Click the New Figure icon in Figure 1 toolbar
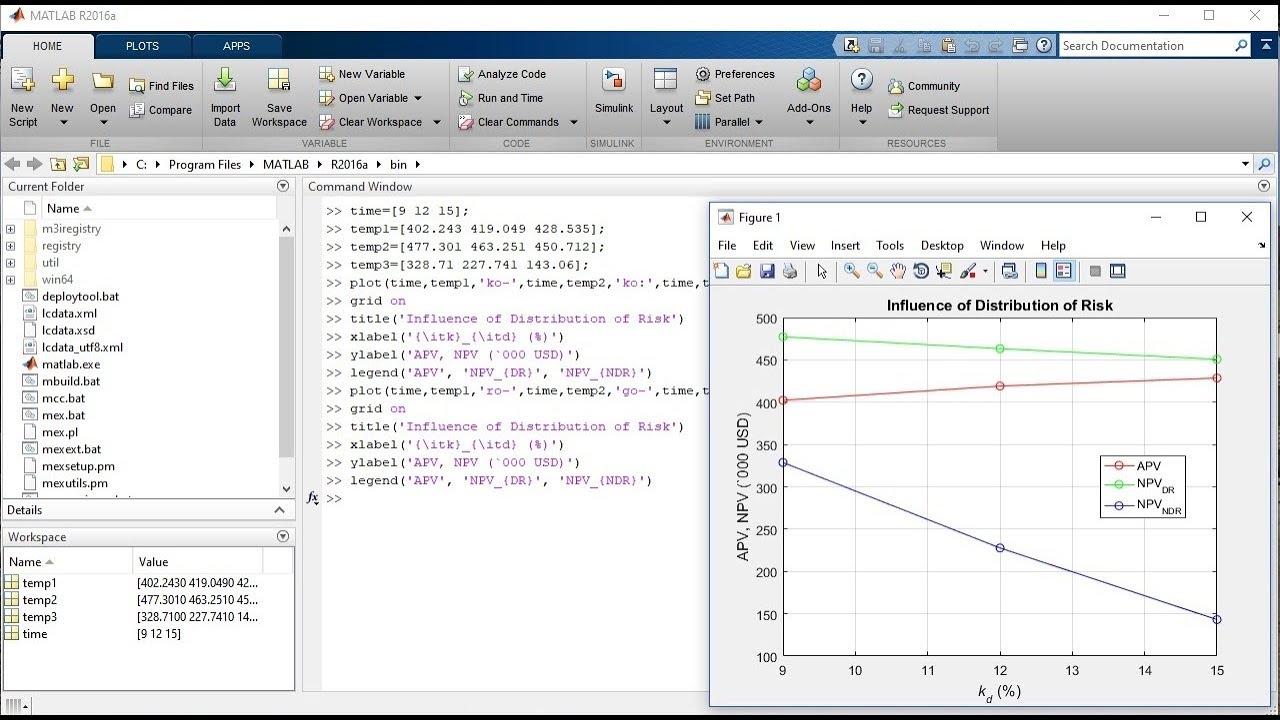 [722, 271]
